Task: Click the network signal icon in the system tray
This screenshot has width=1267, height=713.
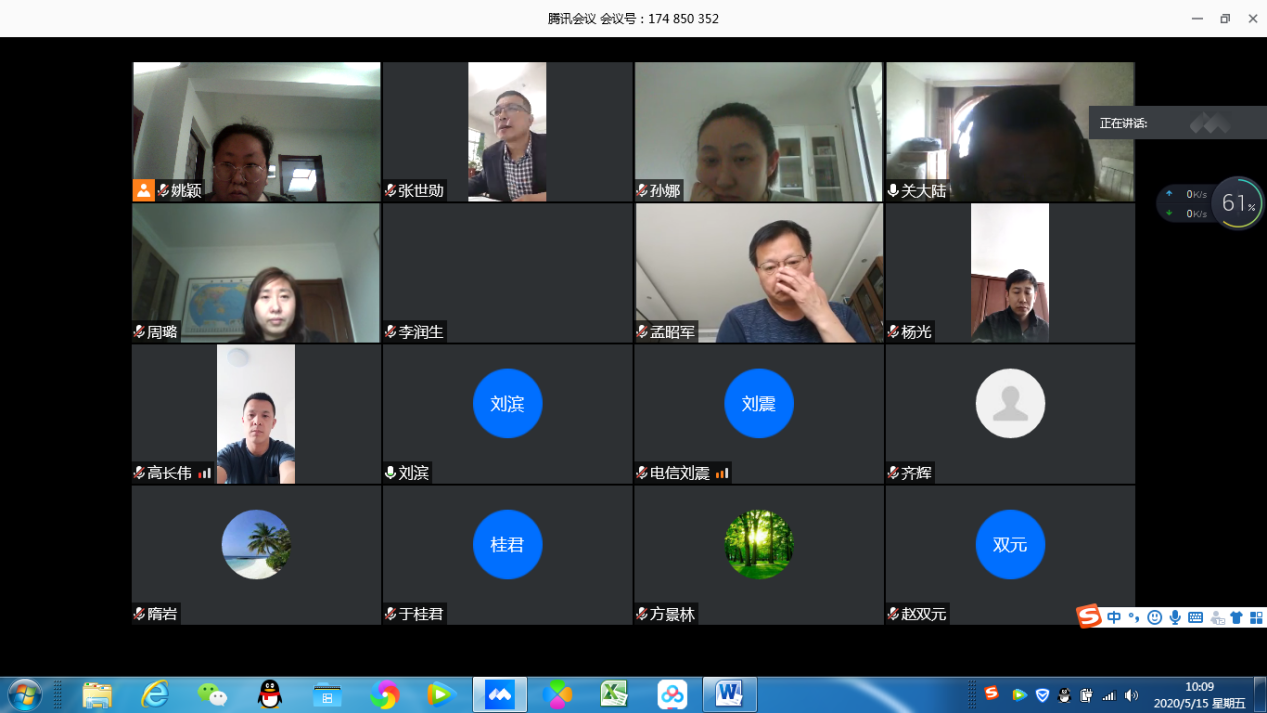Action: (1109, 695)
